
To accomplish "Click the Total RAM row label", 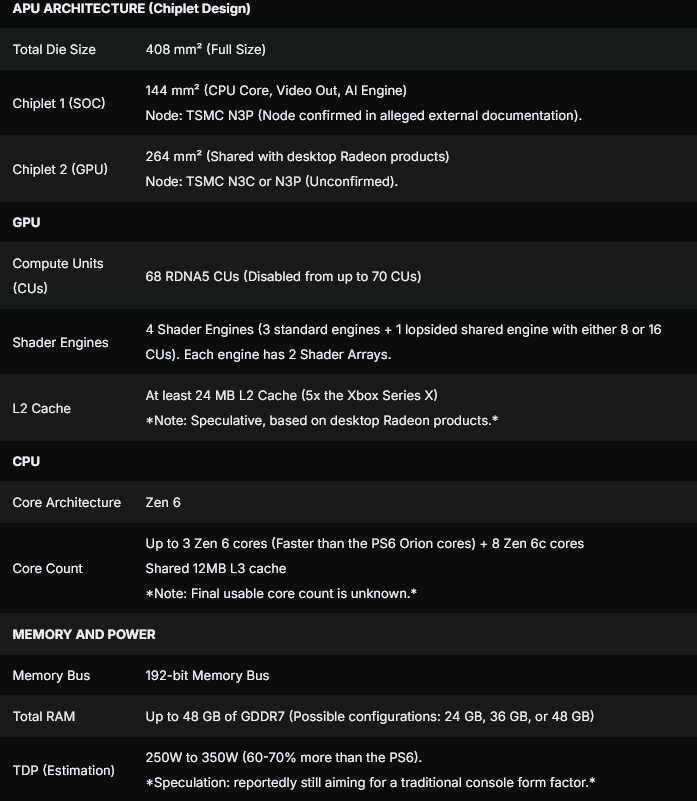I will click(44, 717).
